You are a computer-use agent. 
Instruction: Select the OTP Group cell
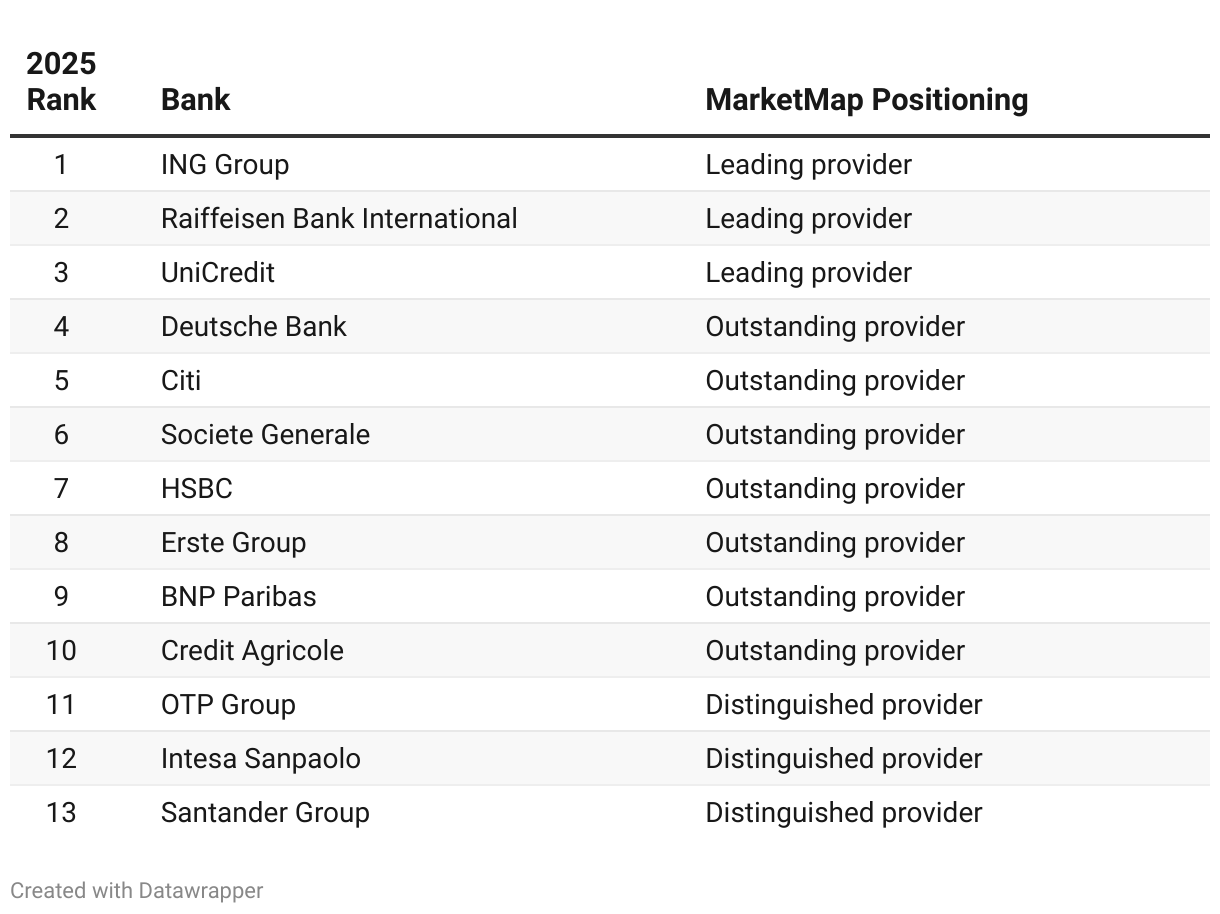(x=228, y=705)
